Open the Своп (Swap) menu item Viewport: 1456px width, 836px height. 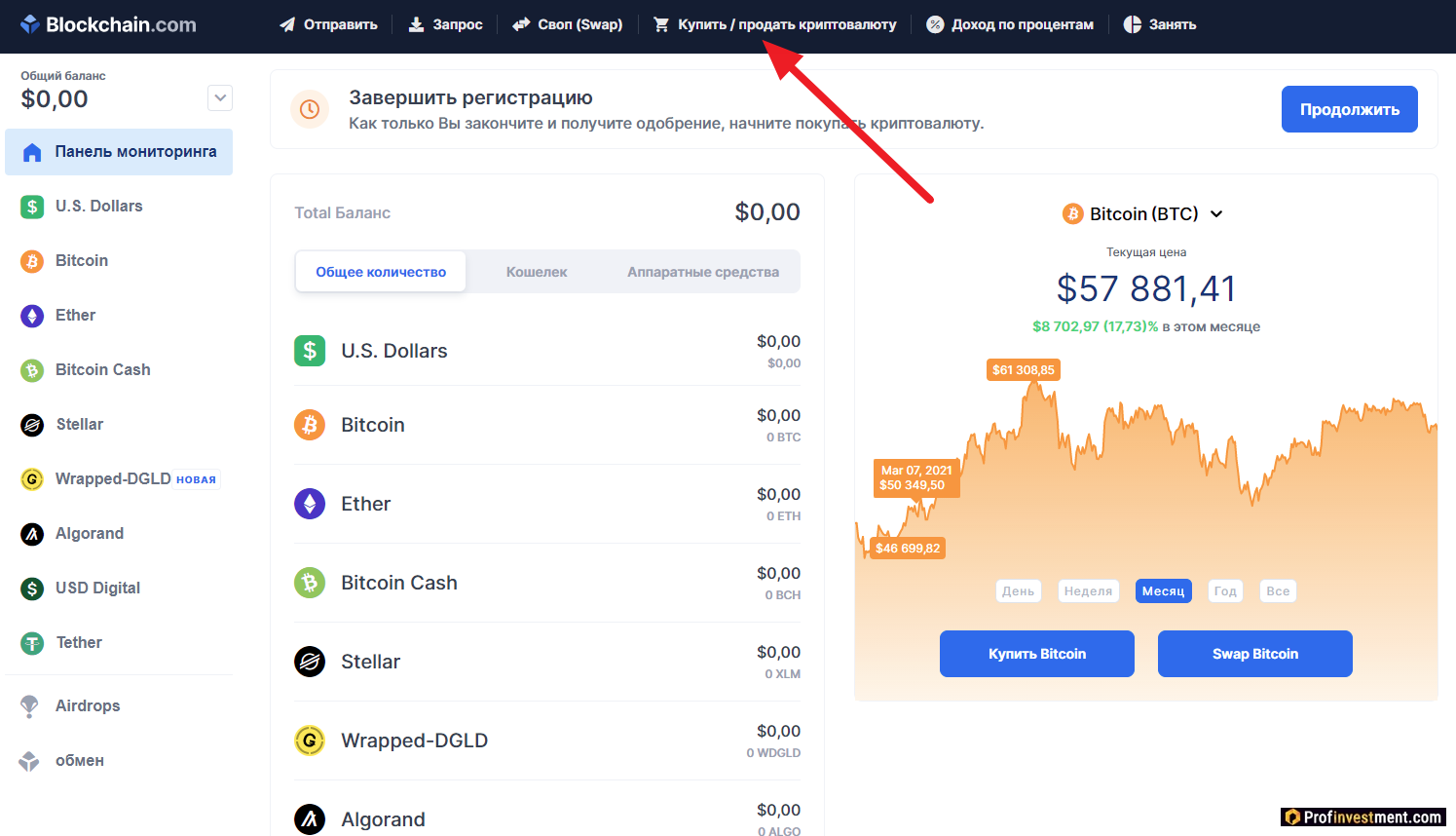[x=568, y=24]
